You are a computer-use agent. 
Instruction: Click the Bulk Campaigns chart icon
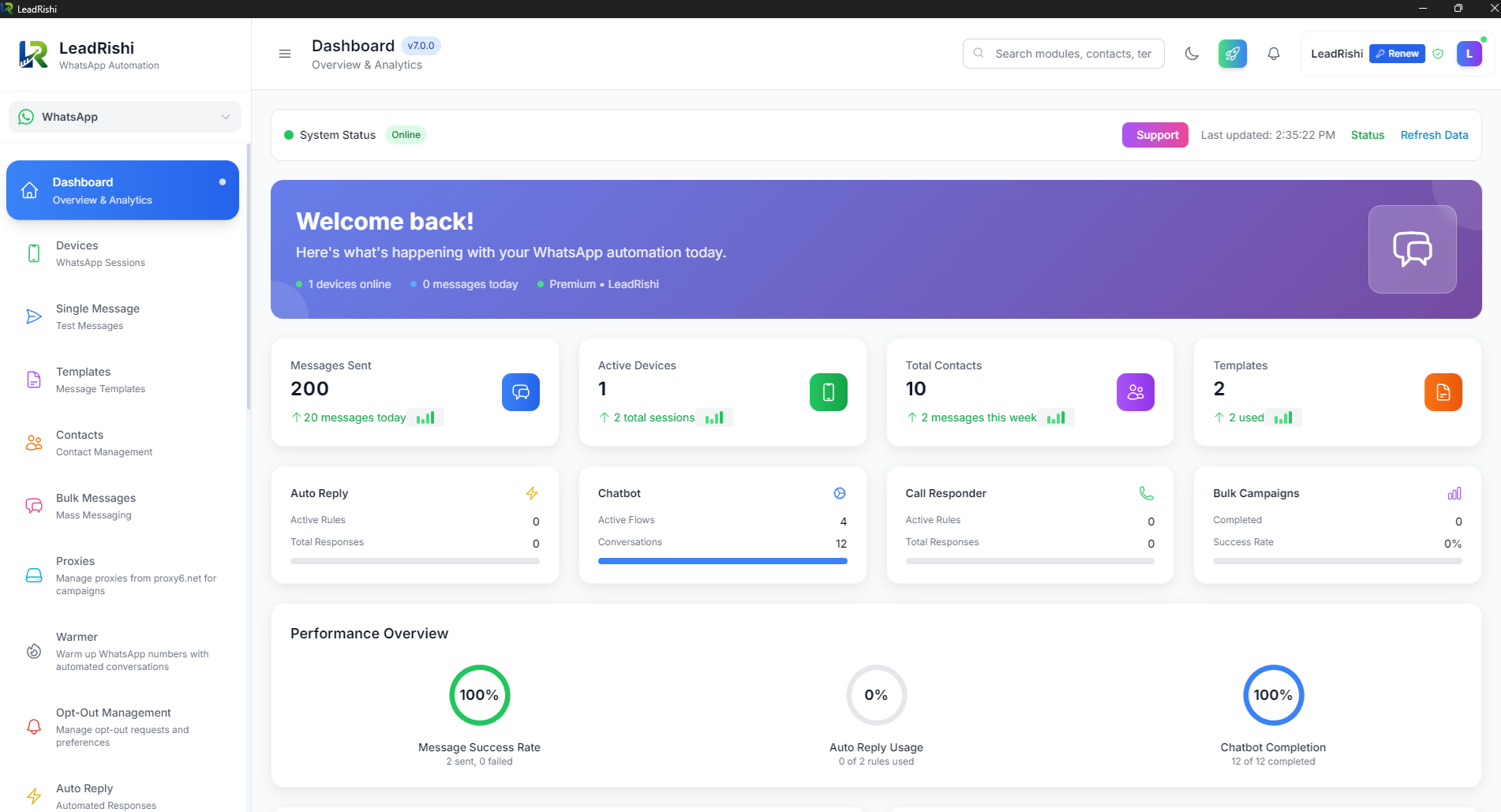click(1454, 493)
